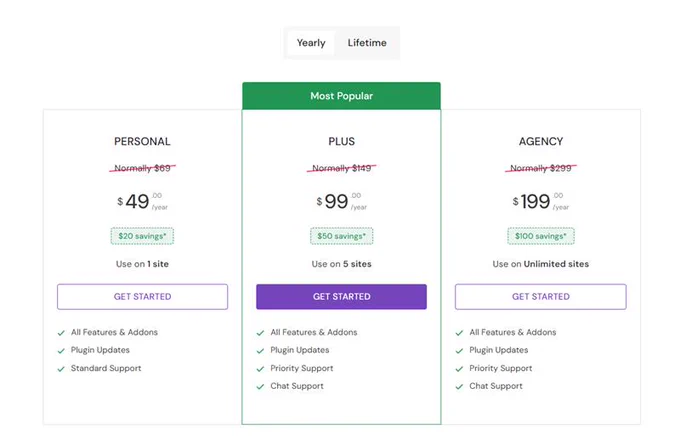This screenshot has height=445, width=680.
Task: Click Get Started under Plus plan
Action: (341, 297)
